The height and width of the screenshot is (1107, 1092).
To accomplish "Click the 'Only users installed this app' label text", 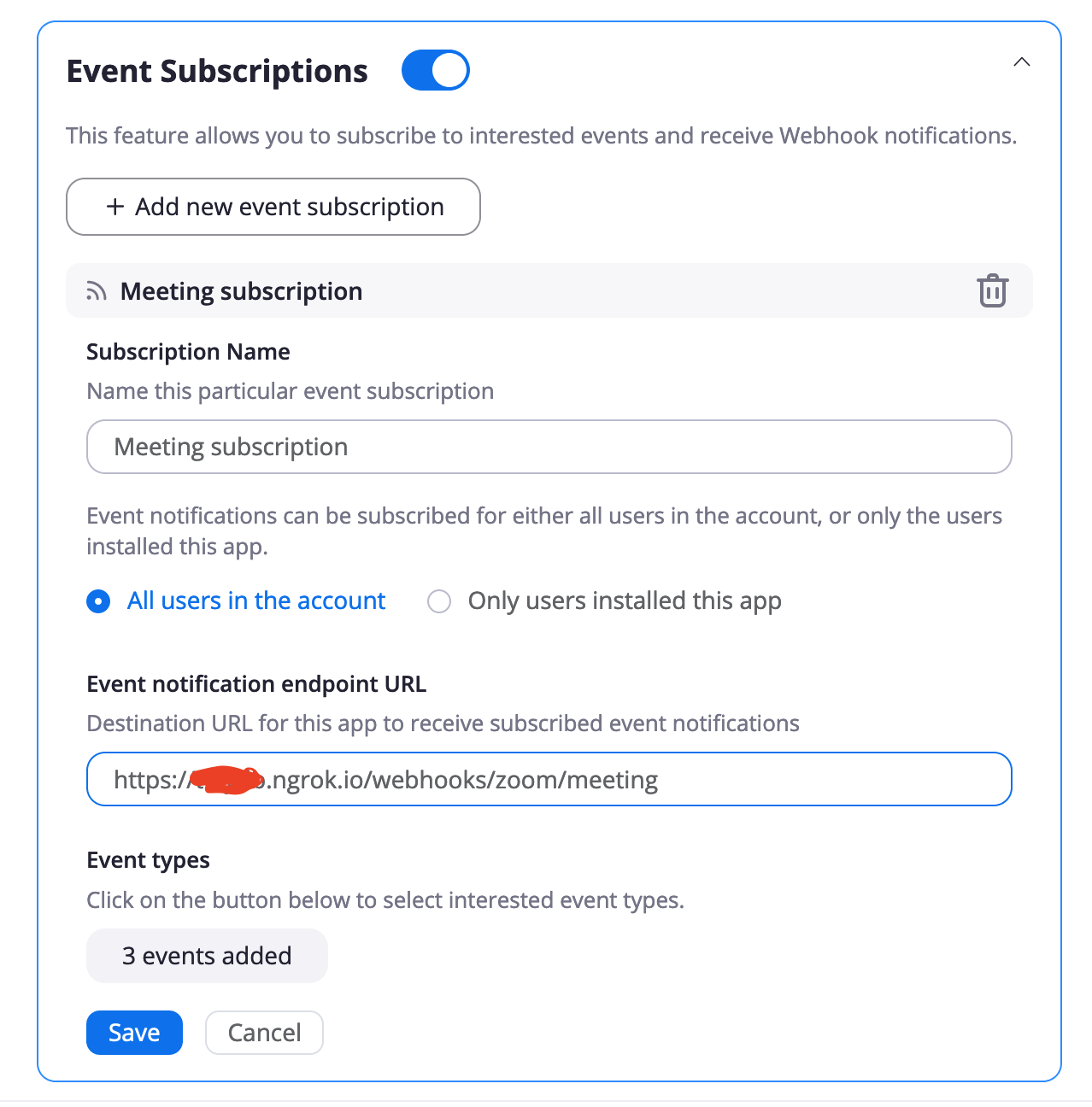I will point(624,600).
